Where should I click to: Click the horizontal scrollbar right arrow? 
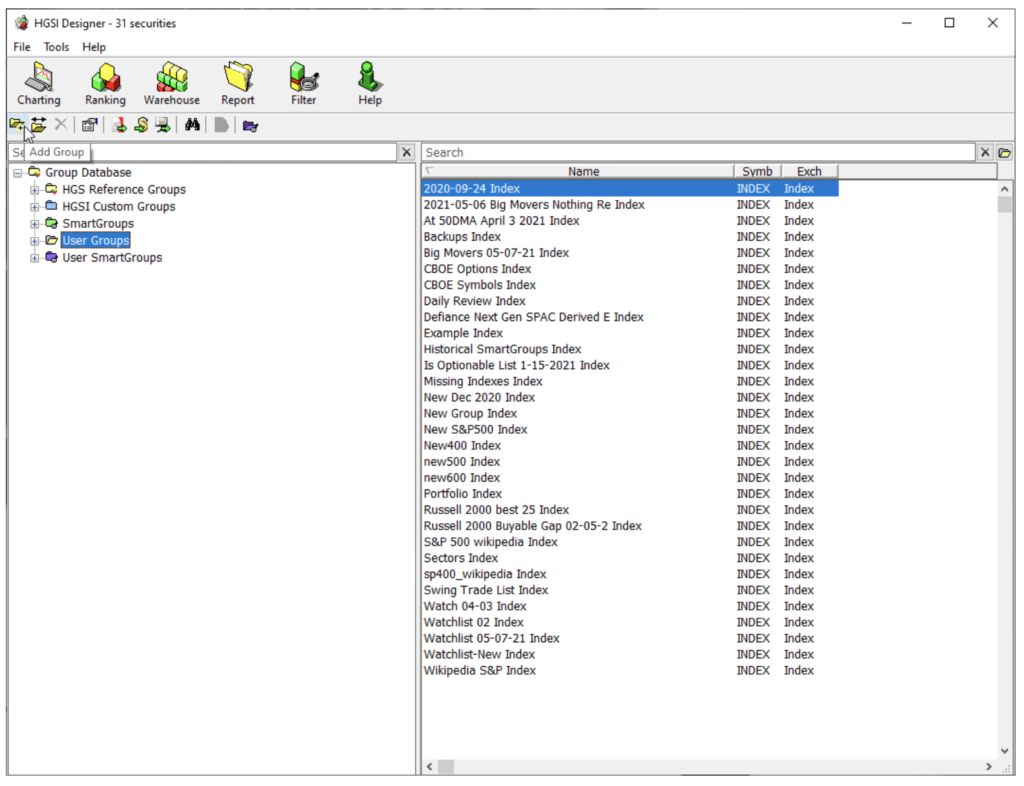(x=989, y=766)
